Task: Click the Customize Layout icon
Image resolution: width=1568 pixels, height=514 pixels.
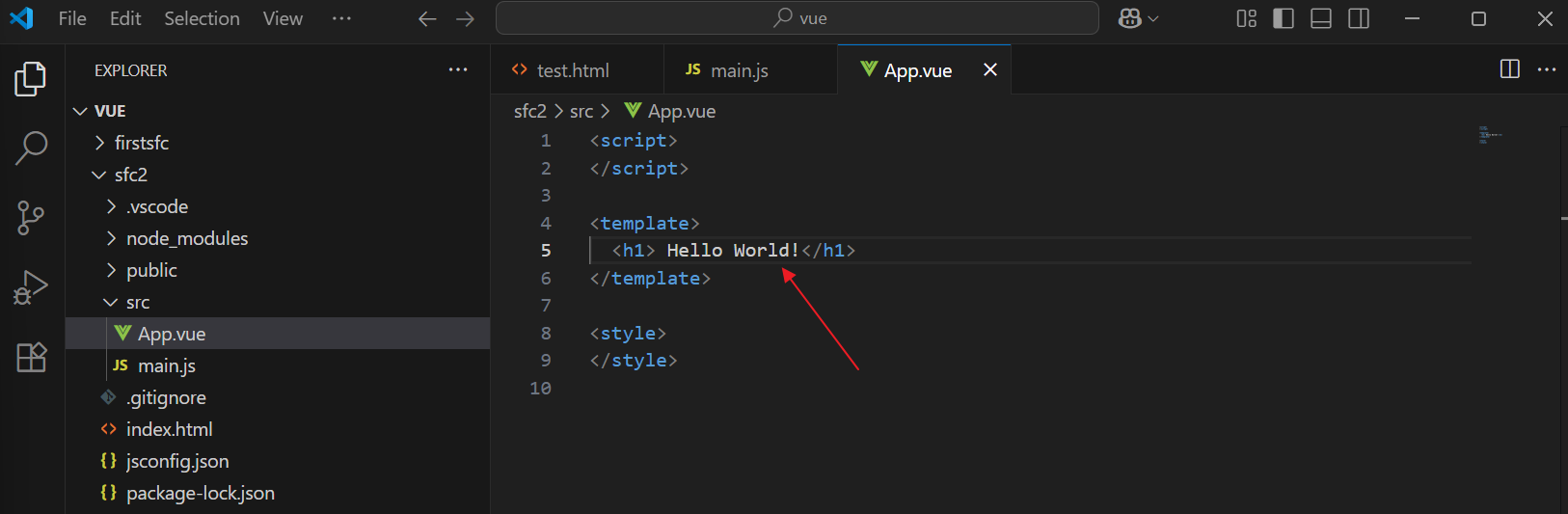Action: point(1246,18)
